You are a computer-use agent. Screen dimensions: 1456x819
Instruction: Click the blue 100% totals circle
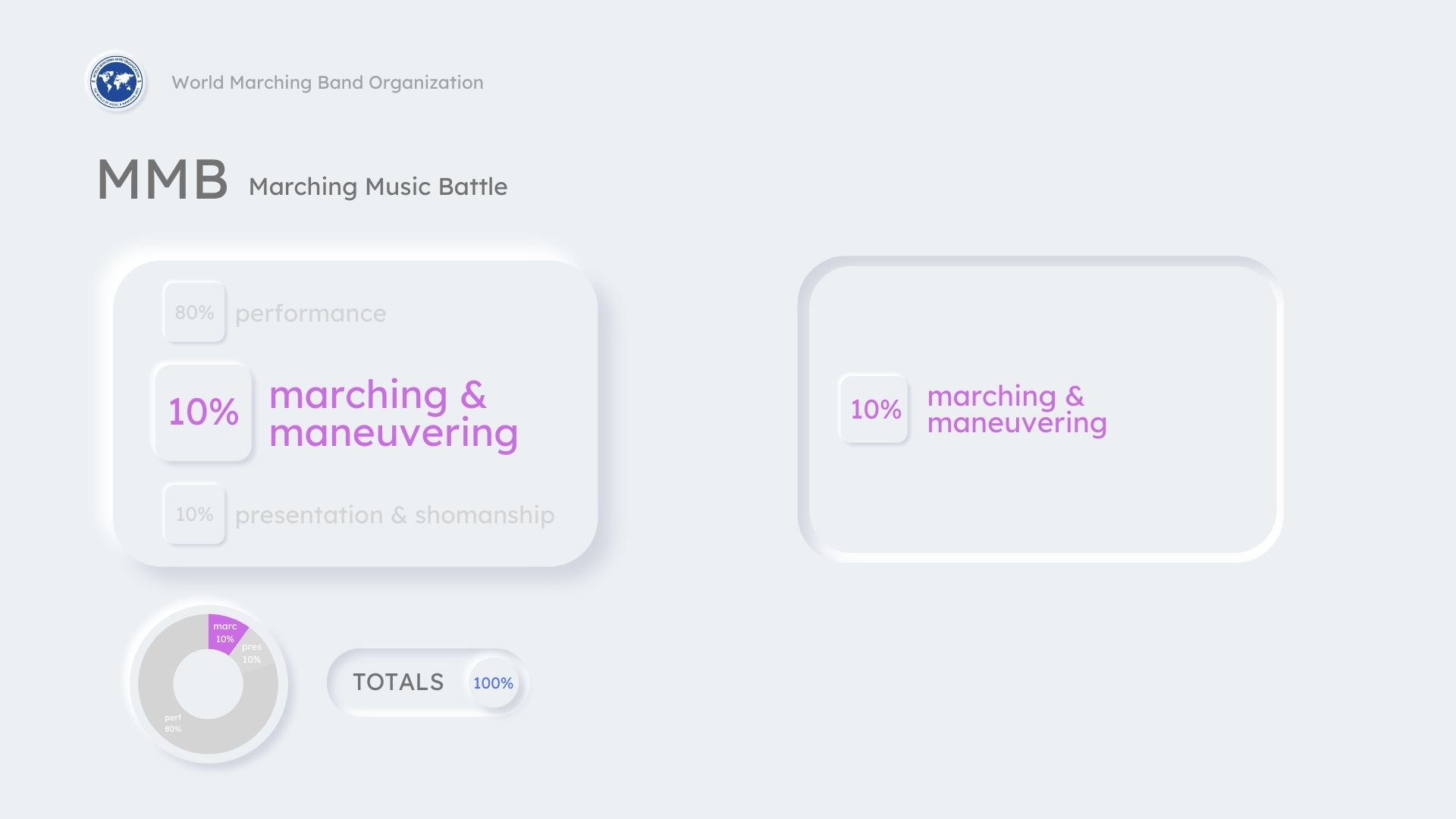point(493,683)
